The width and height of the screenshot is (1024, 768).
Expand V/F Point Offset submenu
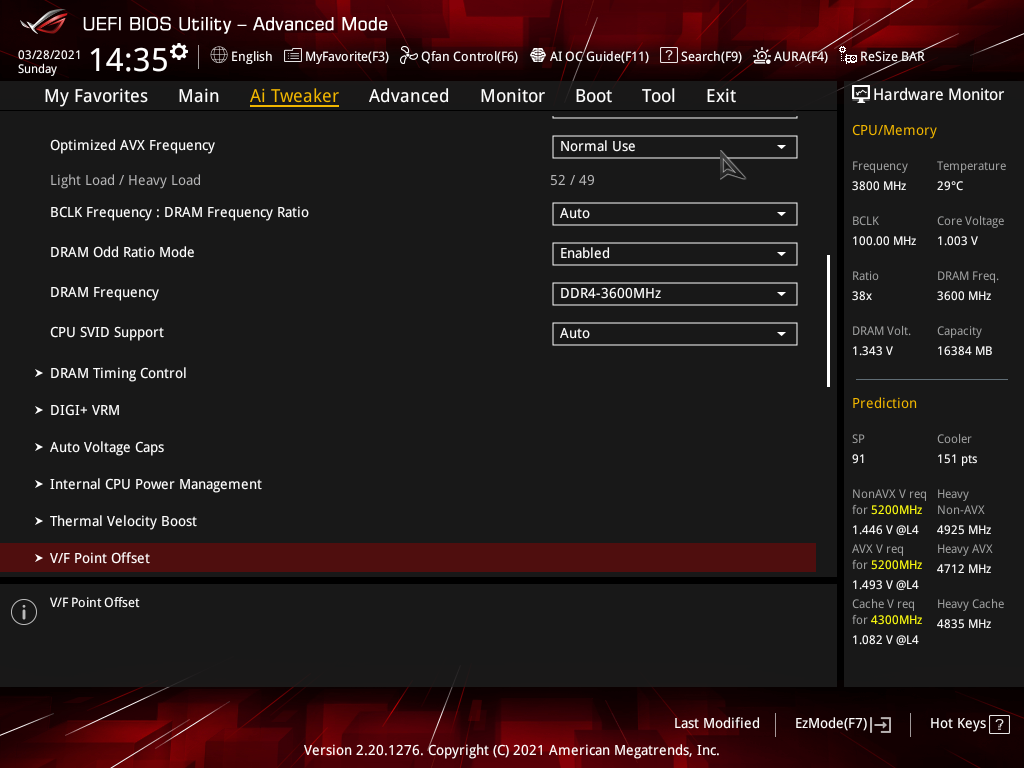pos(408,558)
